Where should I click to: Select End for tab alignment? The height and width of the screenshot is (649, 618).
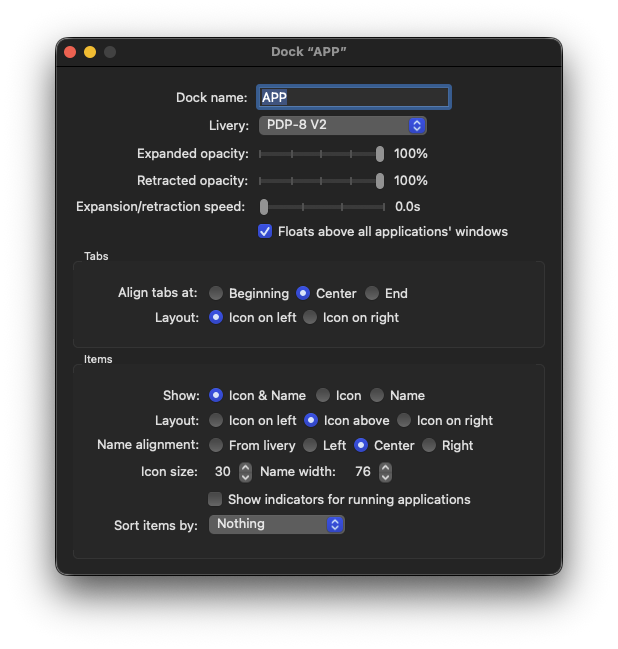tap(372, 294)
